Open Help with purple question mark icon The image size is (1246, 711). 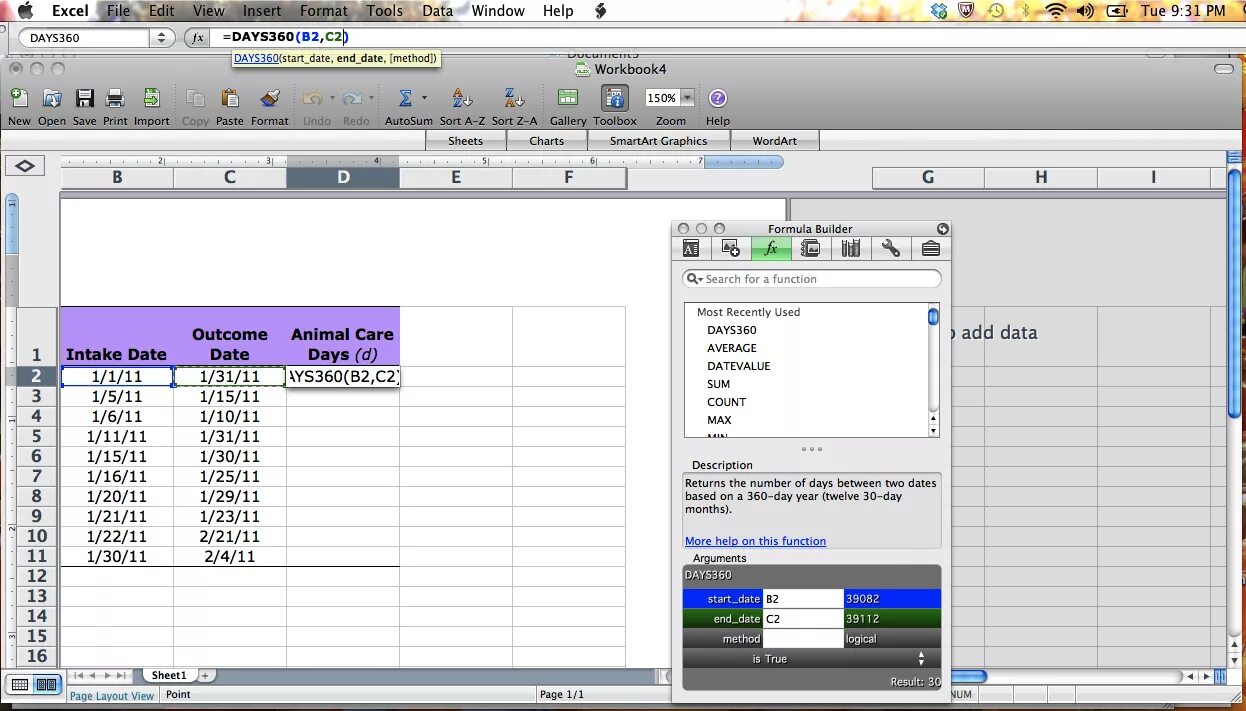718,98
